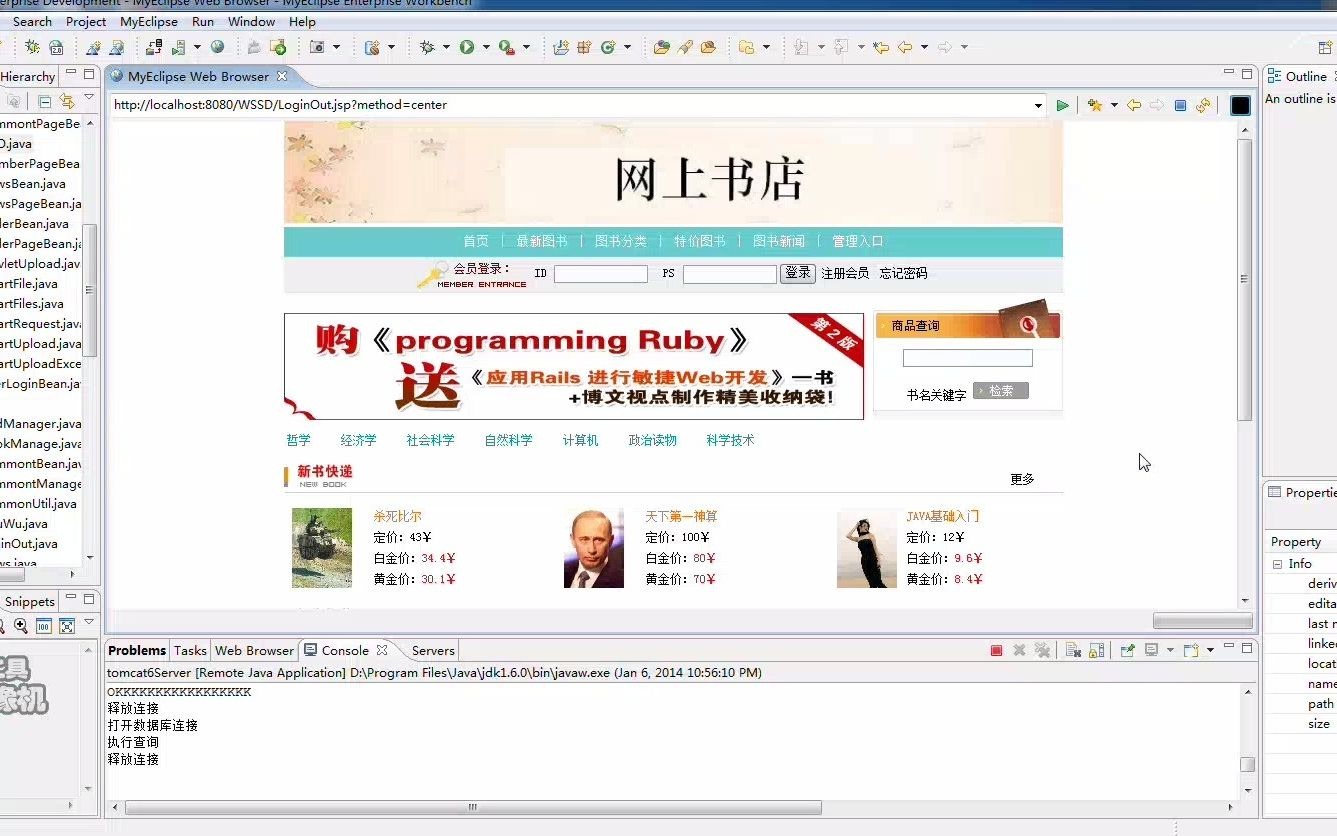Open the URL history dropdown in the address bar
Image resolution: width=1337 pixels, height=836 pixels.
pyautogui.click(x=1037, y=105)
